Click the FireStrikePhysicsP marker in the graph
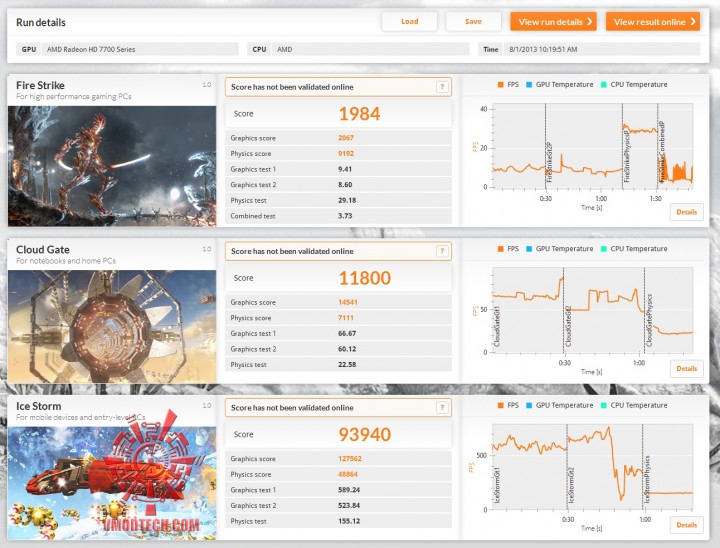The height and width of the screenshot is (548, 720). tap(626, 156)
